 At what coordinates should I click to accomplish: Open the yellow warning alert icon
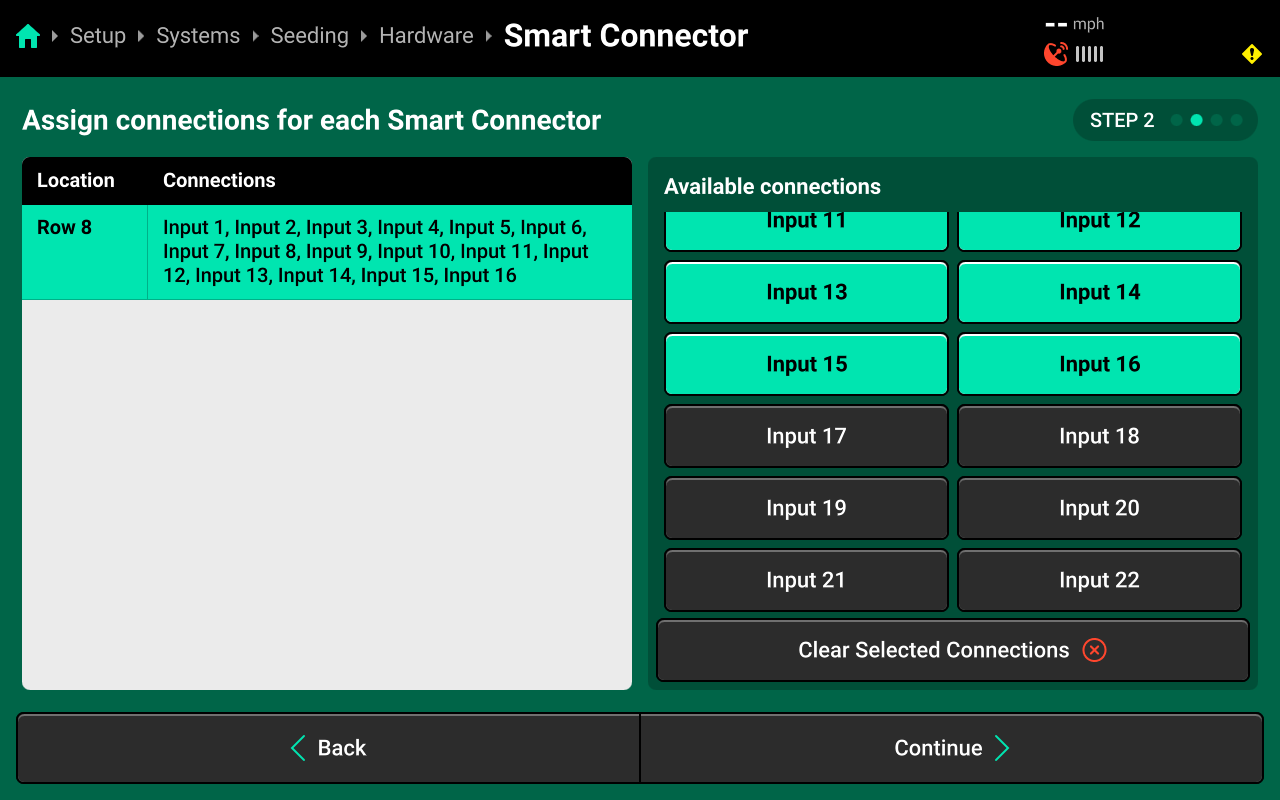(x=1251, y=54)
